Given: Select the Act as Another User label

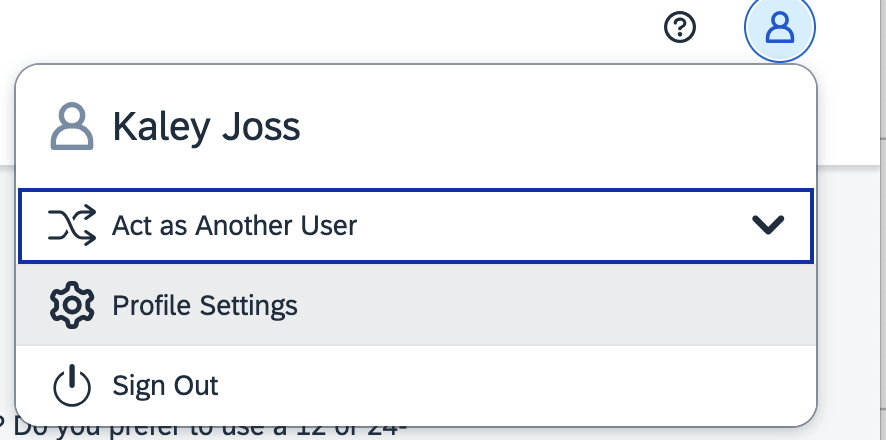Looking at the screenshot, I should click(234, 226).
